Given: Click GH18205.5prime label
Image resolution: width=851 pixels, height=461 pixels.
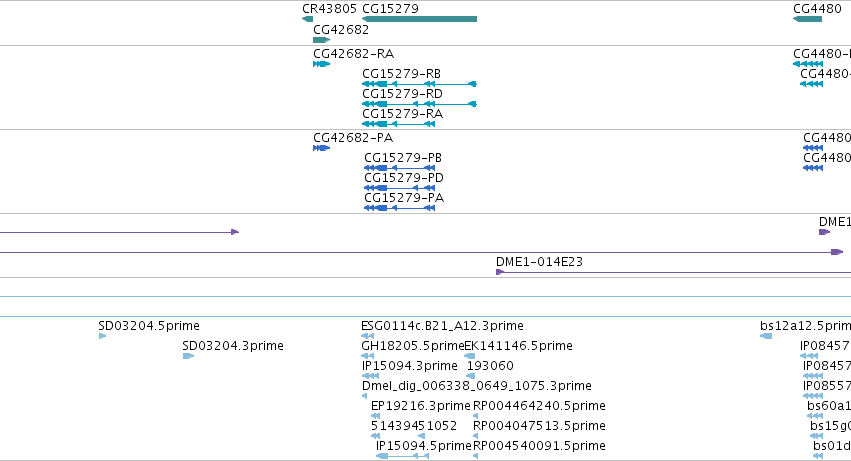Looking at the screenshot, I should pos(412,346).
